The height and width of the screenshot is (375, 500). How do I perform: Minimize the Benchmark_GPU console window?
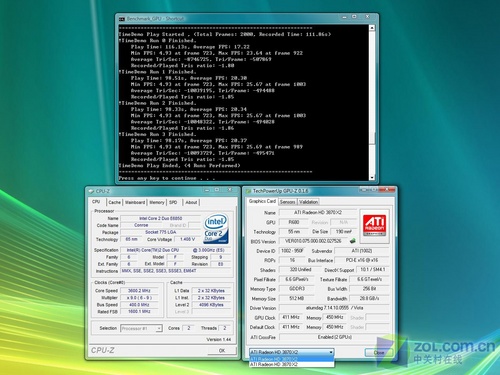tap(345, 17)
